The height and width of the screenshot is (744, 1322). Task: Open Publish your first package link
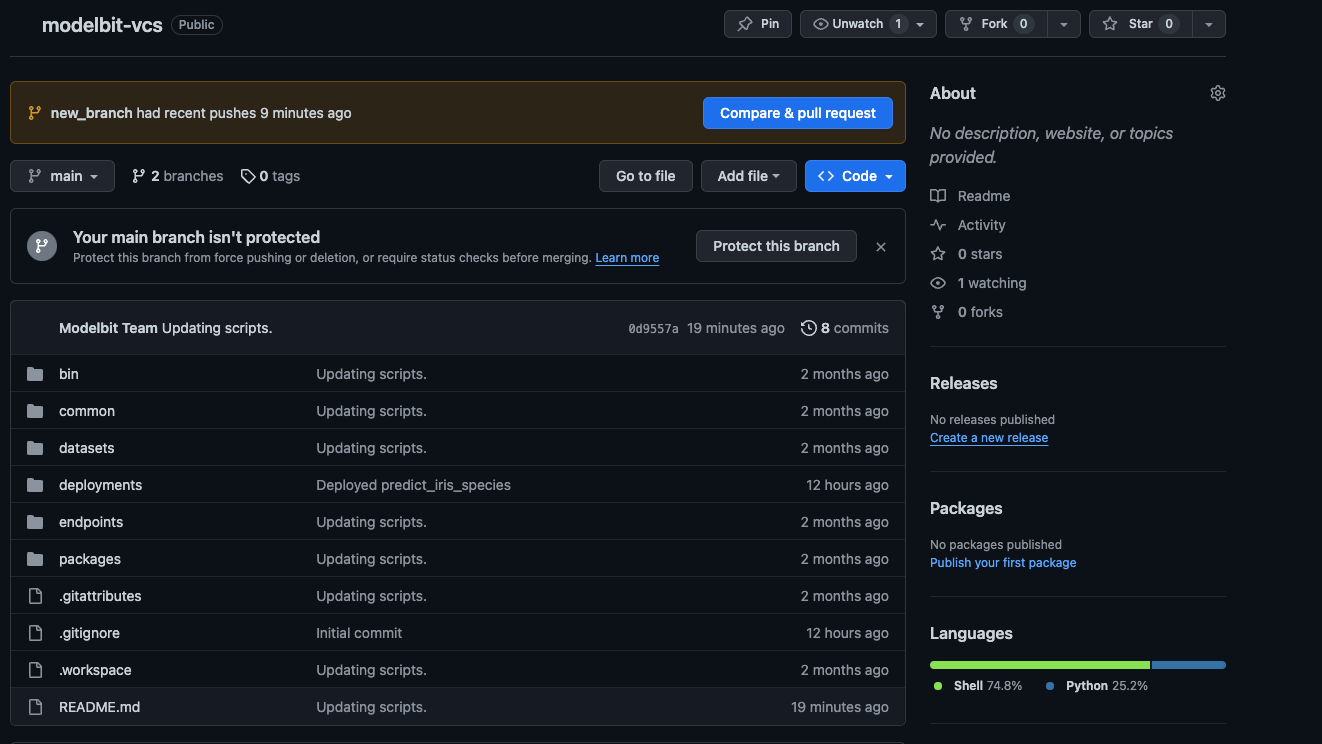pos(1003,563)
